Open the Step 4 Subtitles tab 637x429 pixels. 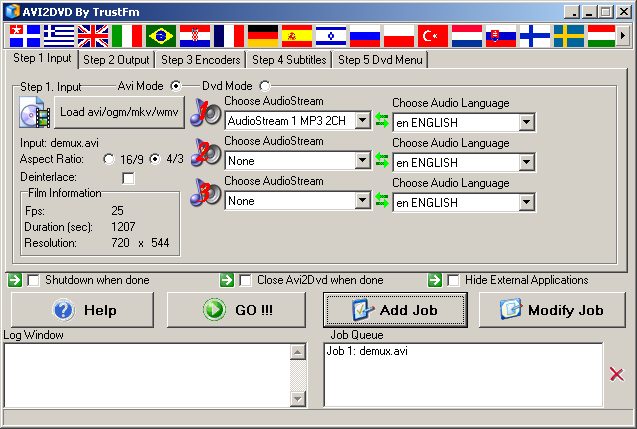pos(289,60)
